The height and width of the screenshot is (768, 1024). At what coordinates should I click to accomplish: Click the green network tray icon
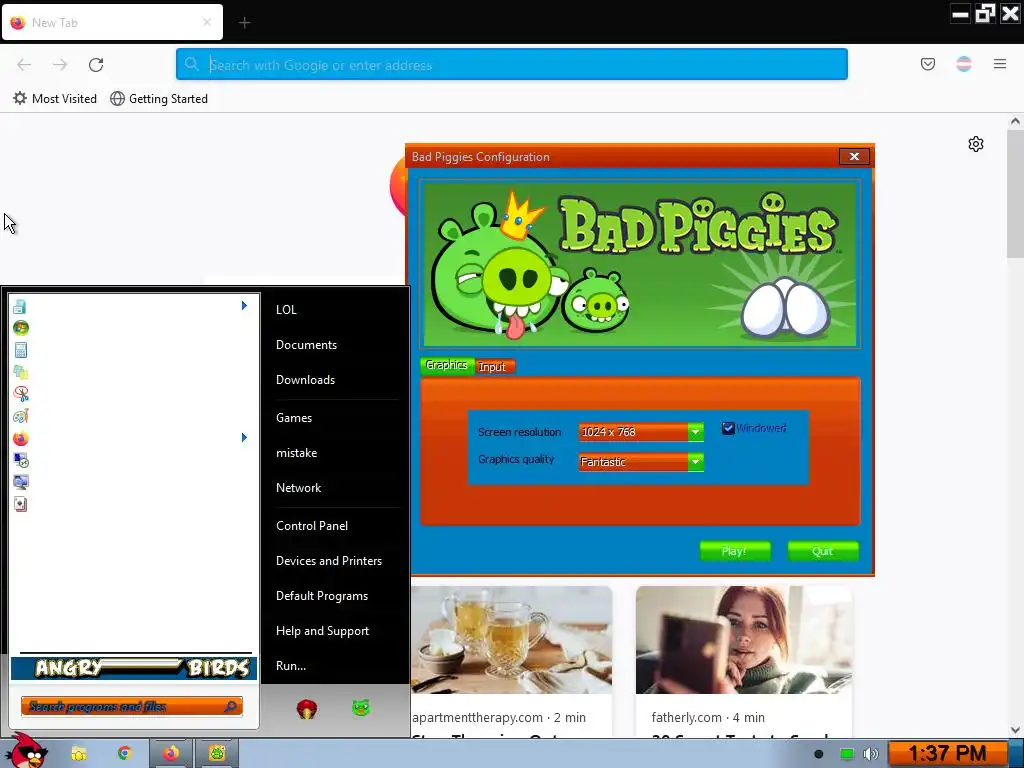[846, 754]
